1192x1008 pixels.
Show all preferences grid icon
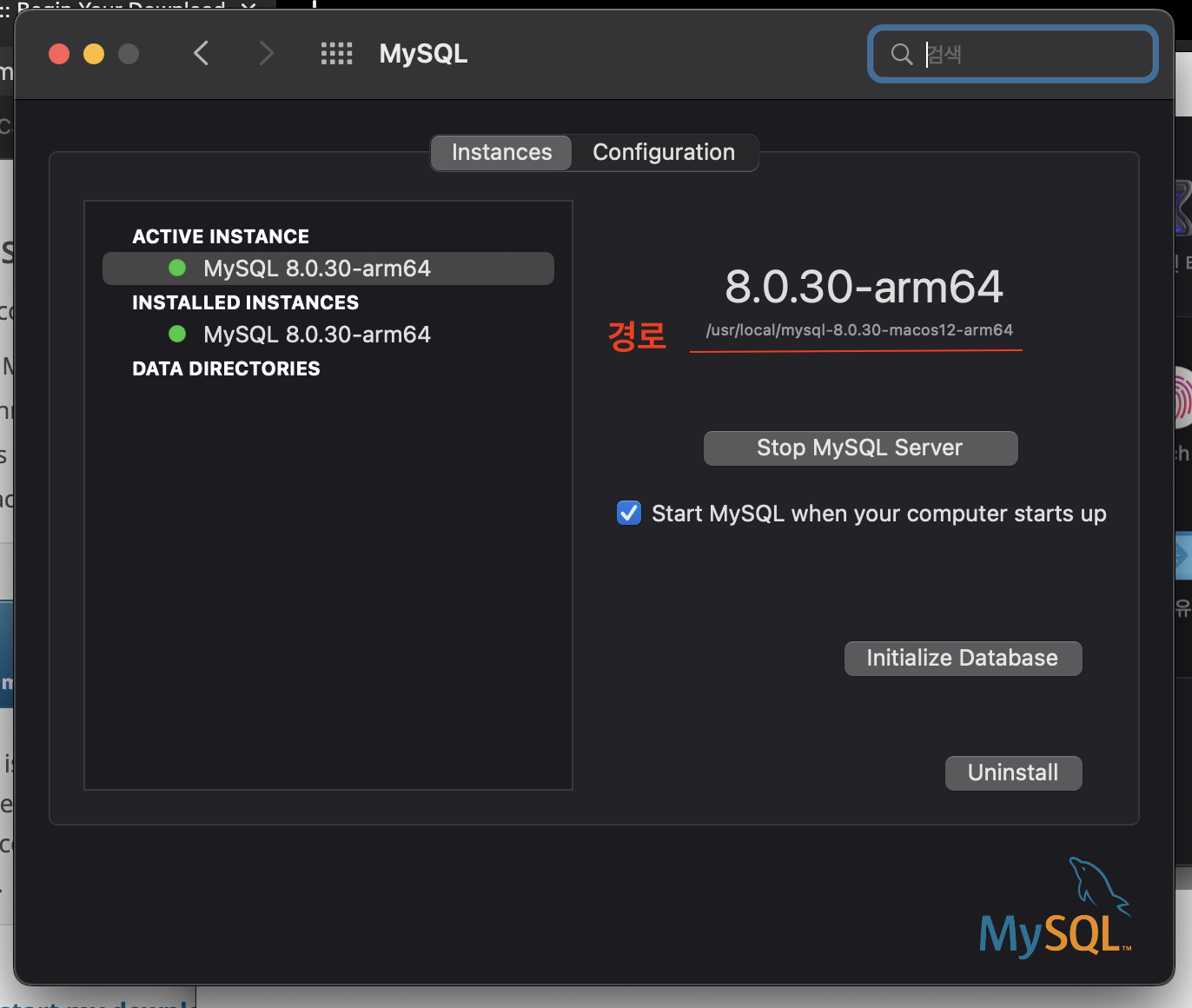click(x=336, y=54)
